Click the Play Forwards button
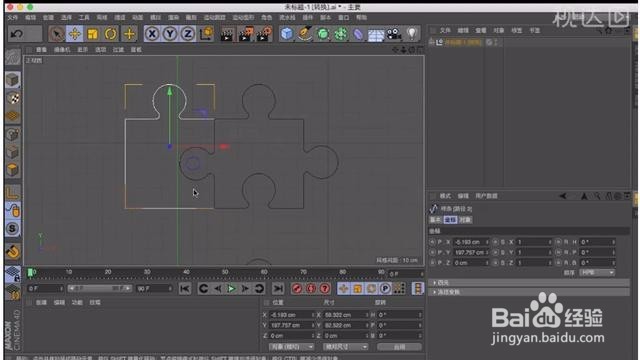The image size is (640, 360). (231, 289)
